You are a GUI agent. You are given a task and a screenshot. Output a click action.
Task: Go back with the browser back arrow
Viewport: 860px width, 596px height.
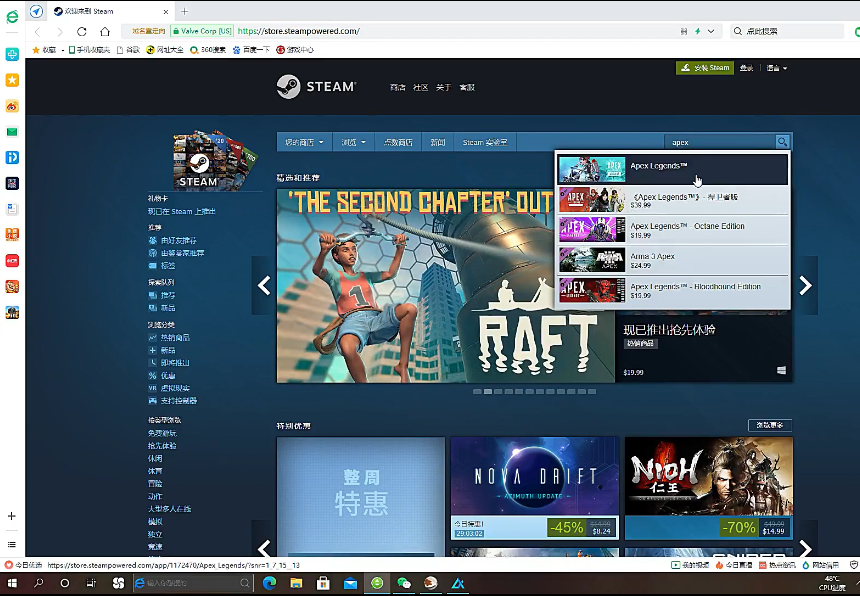tap(37, 31)
